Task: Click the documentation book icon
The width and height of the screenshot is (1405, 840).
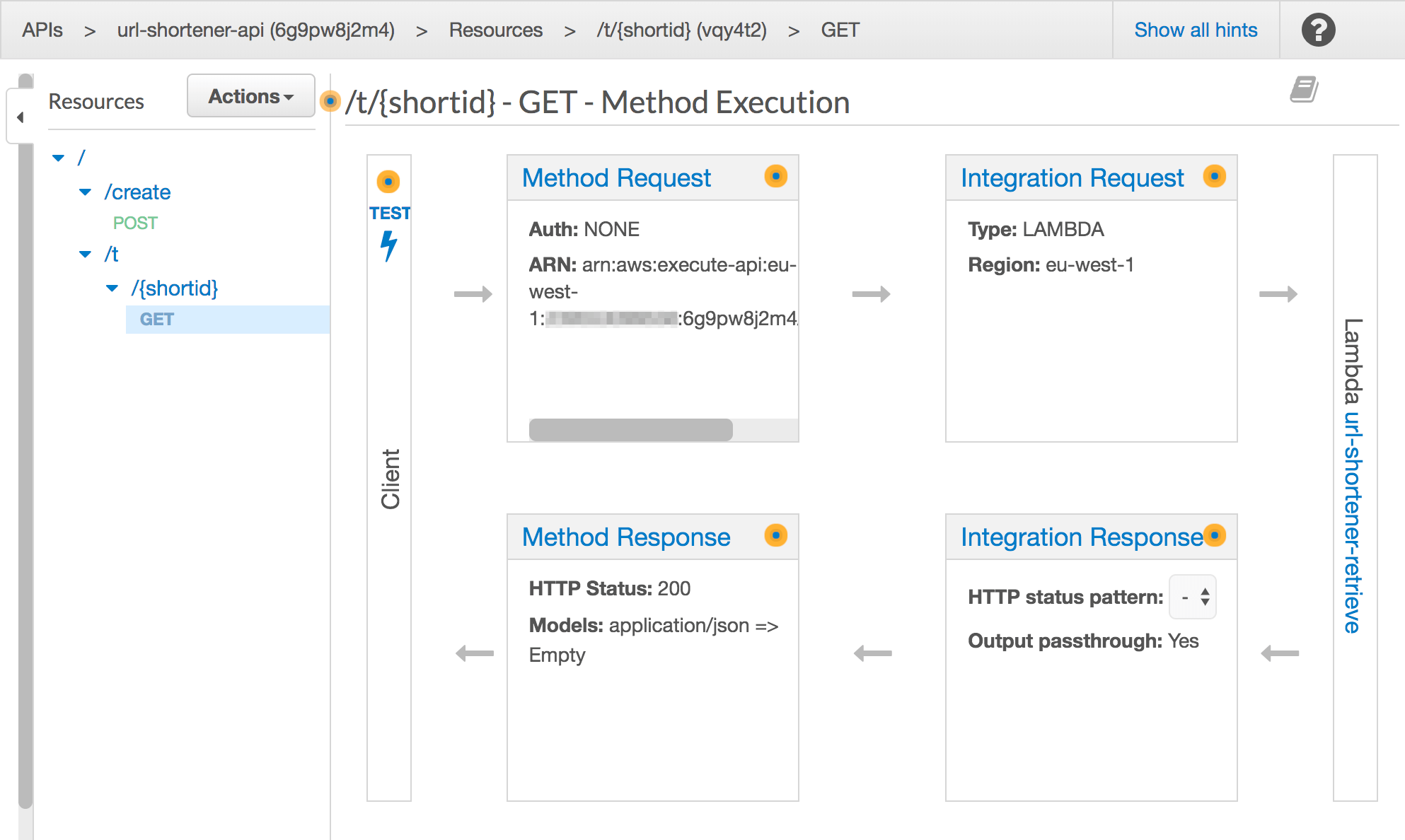Action: pos(1304,91)
